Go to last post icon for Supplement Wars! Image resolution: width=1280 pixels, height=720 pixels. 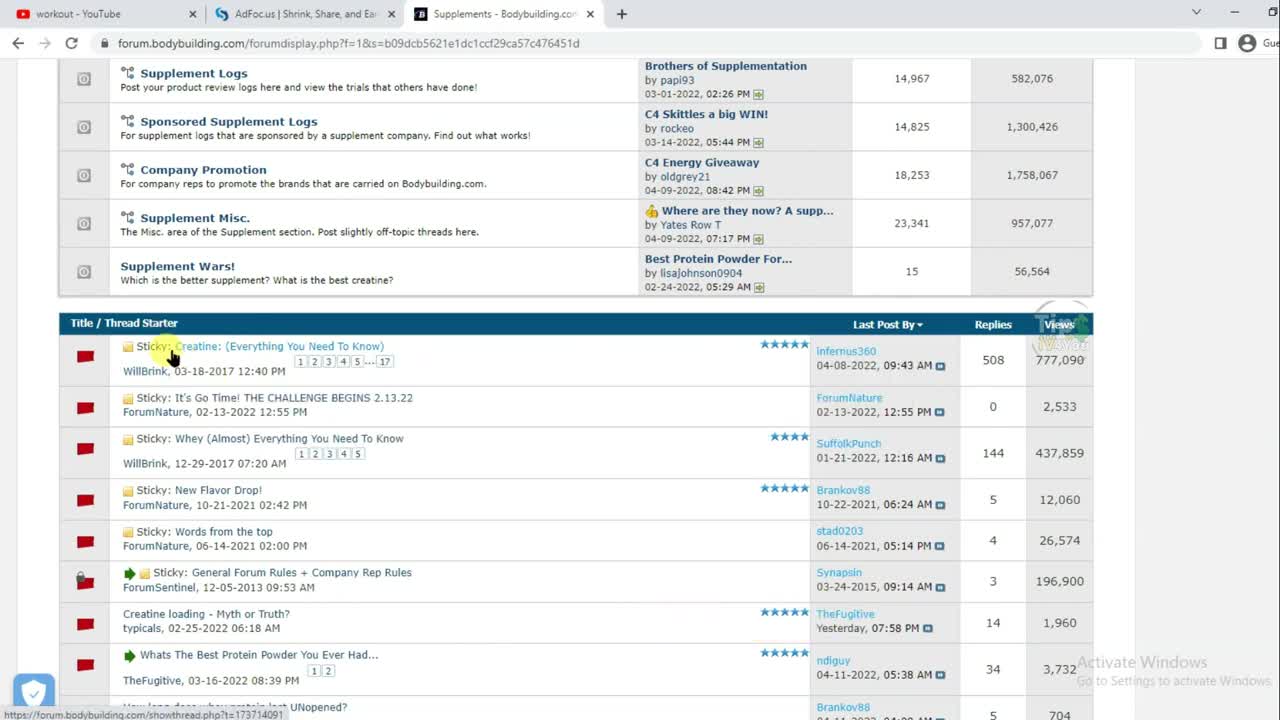click(759, 287)
